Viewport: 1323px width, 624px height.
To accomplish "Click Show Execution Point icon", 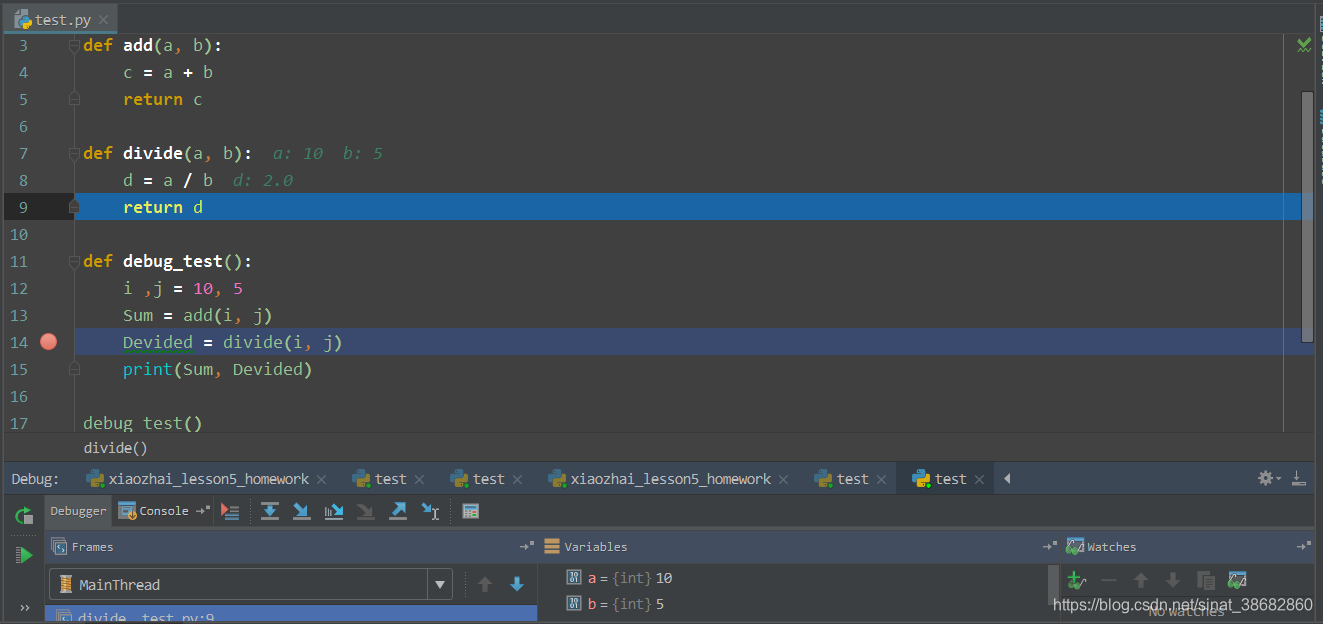I will tap(231, 511).
